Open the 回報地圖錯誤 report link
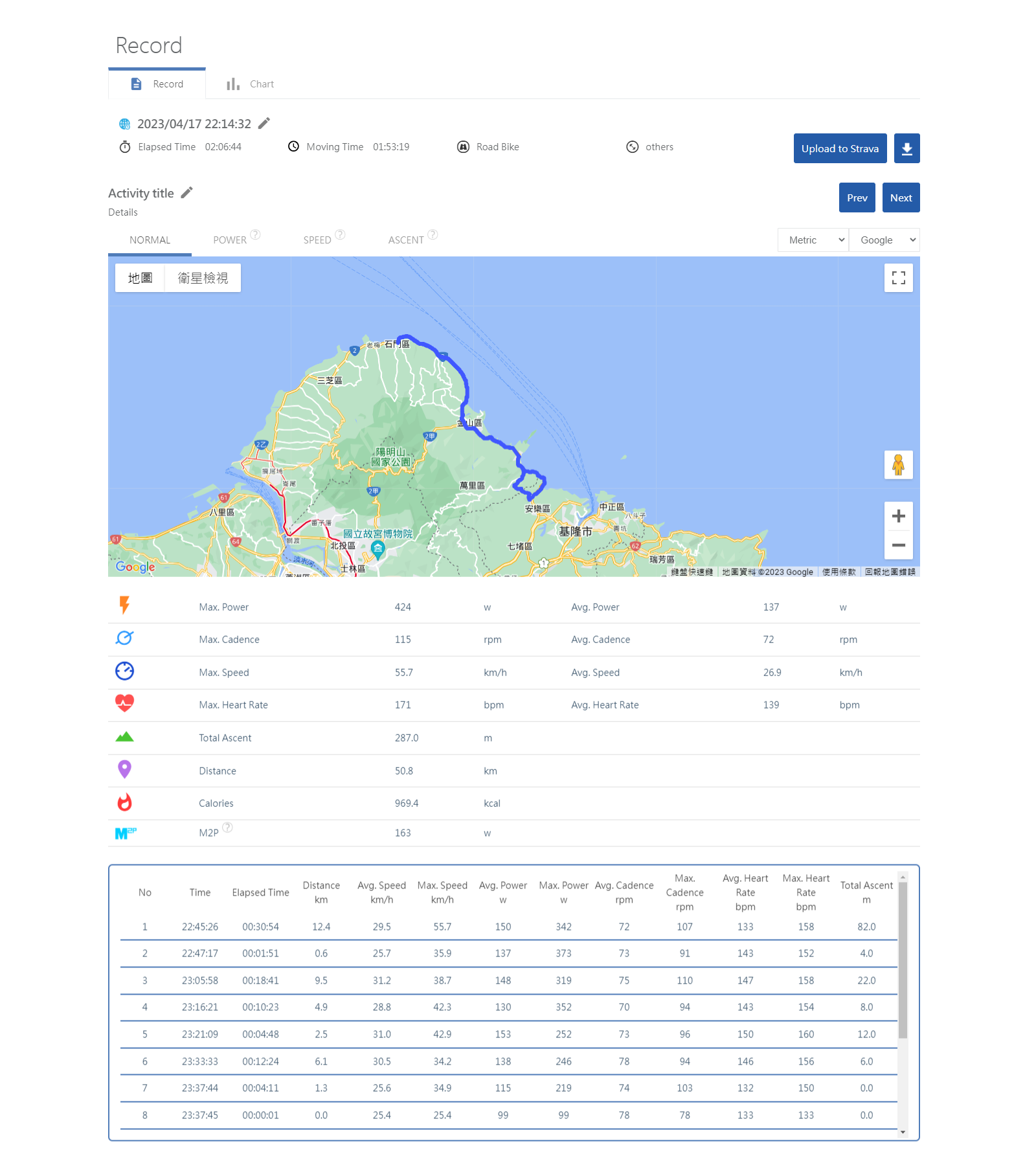 tap(890, 572)
